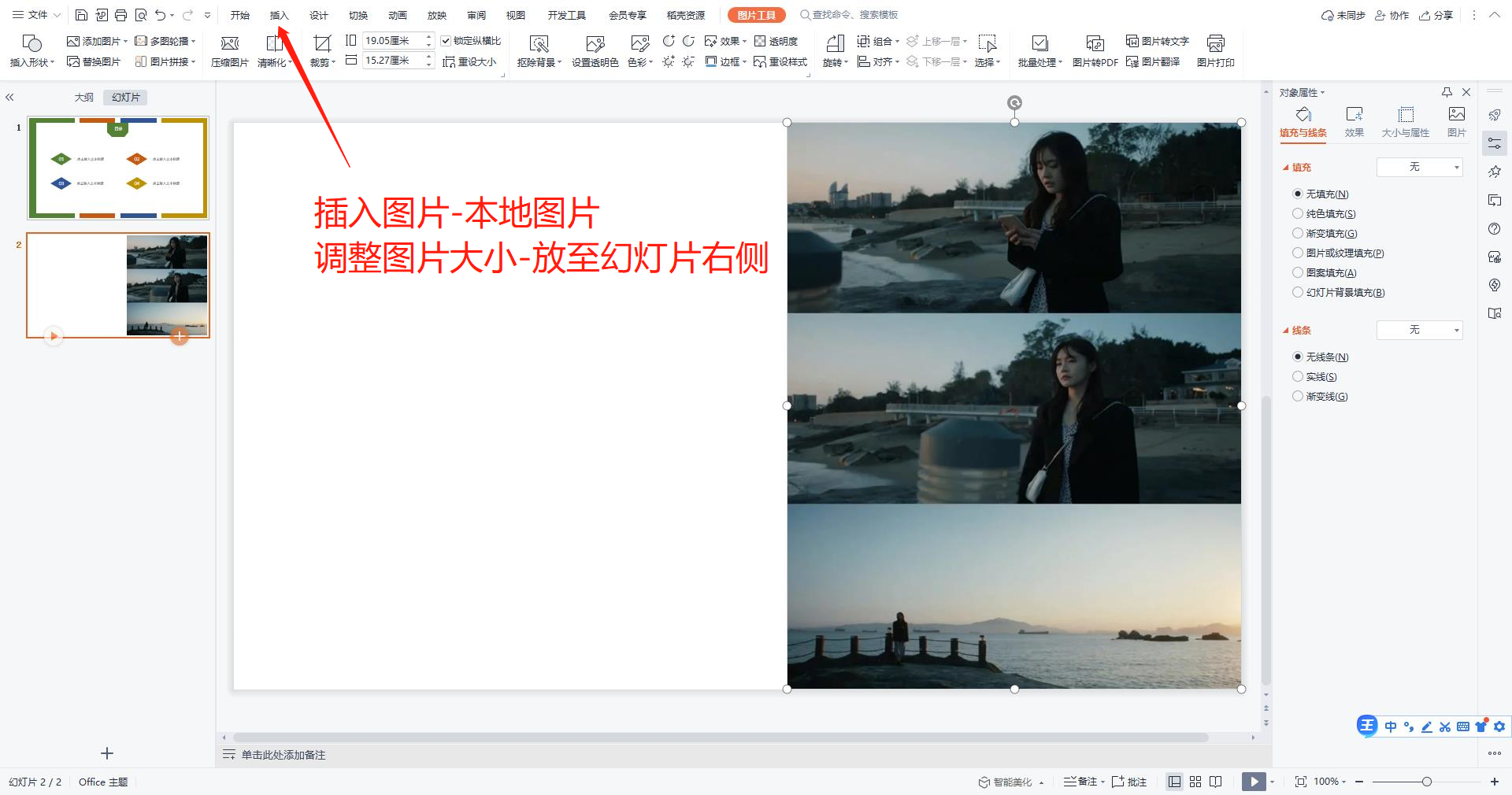Click the zoom slider handle
Screen dimensions: 1512x795
1426,782
